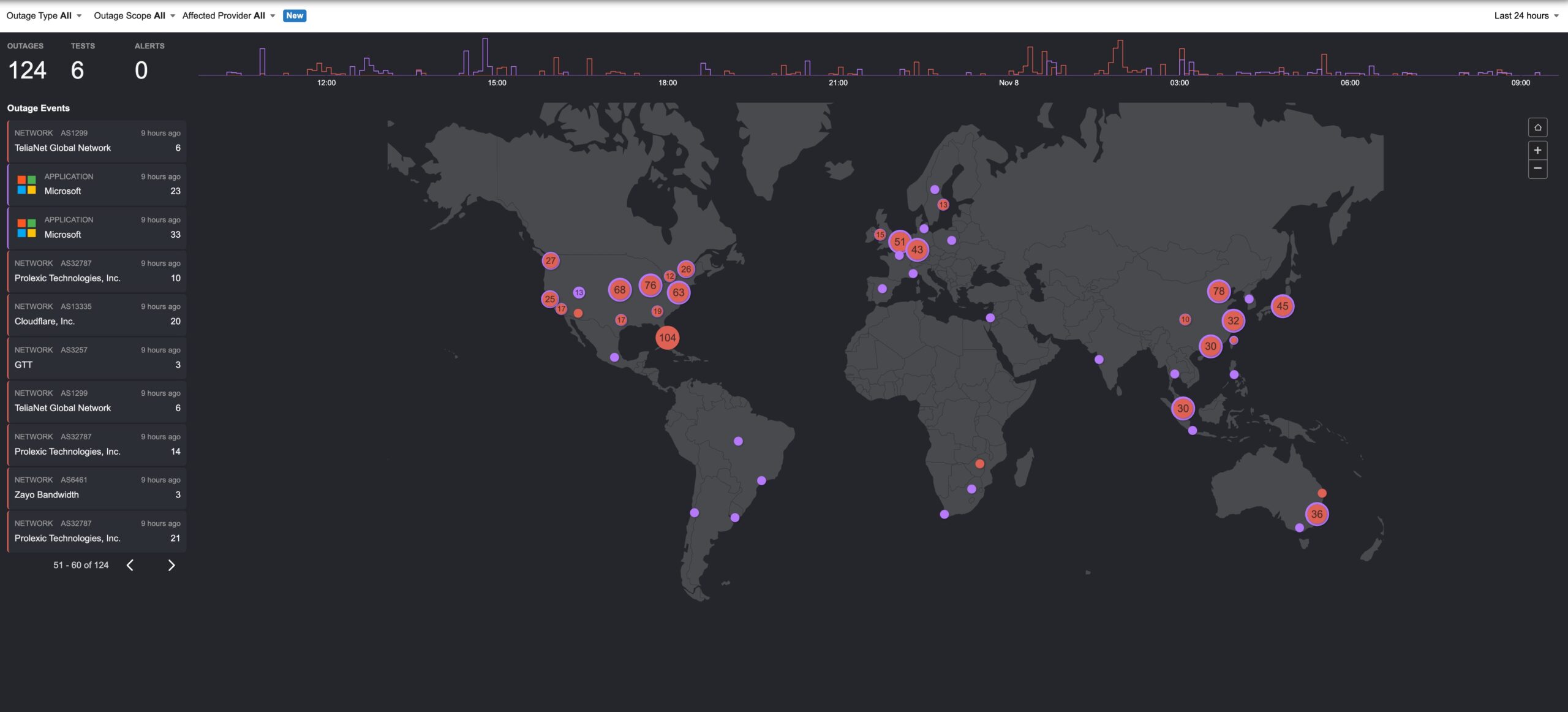The image size is (1568, 712).
Task: Click the New badge
Action: (x=295, y=16)
